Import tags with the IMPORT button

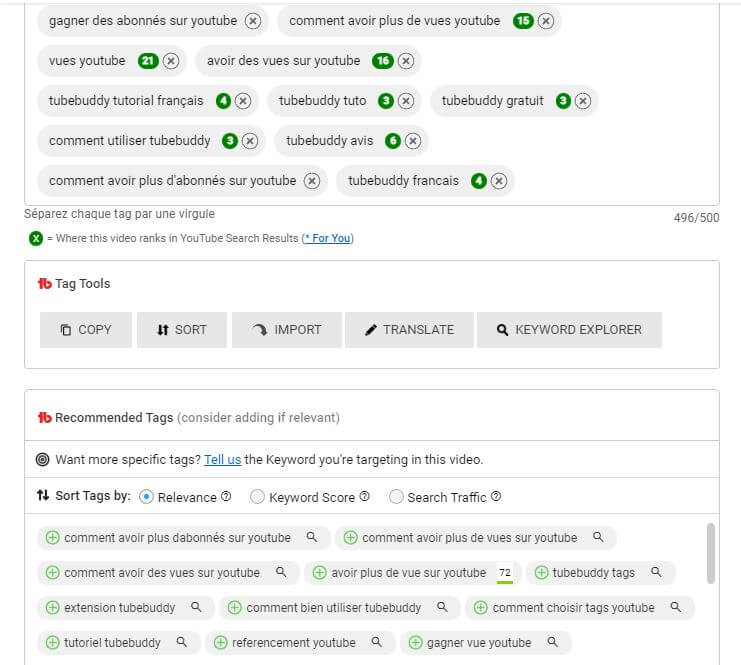(x=287, y=330)
